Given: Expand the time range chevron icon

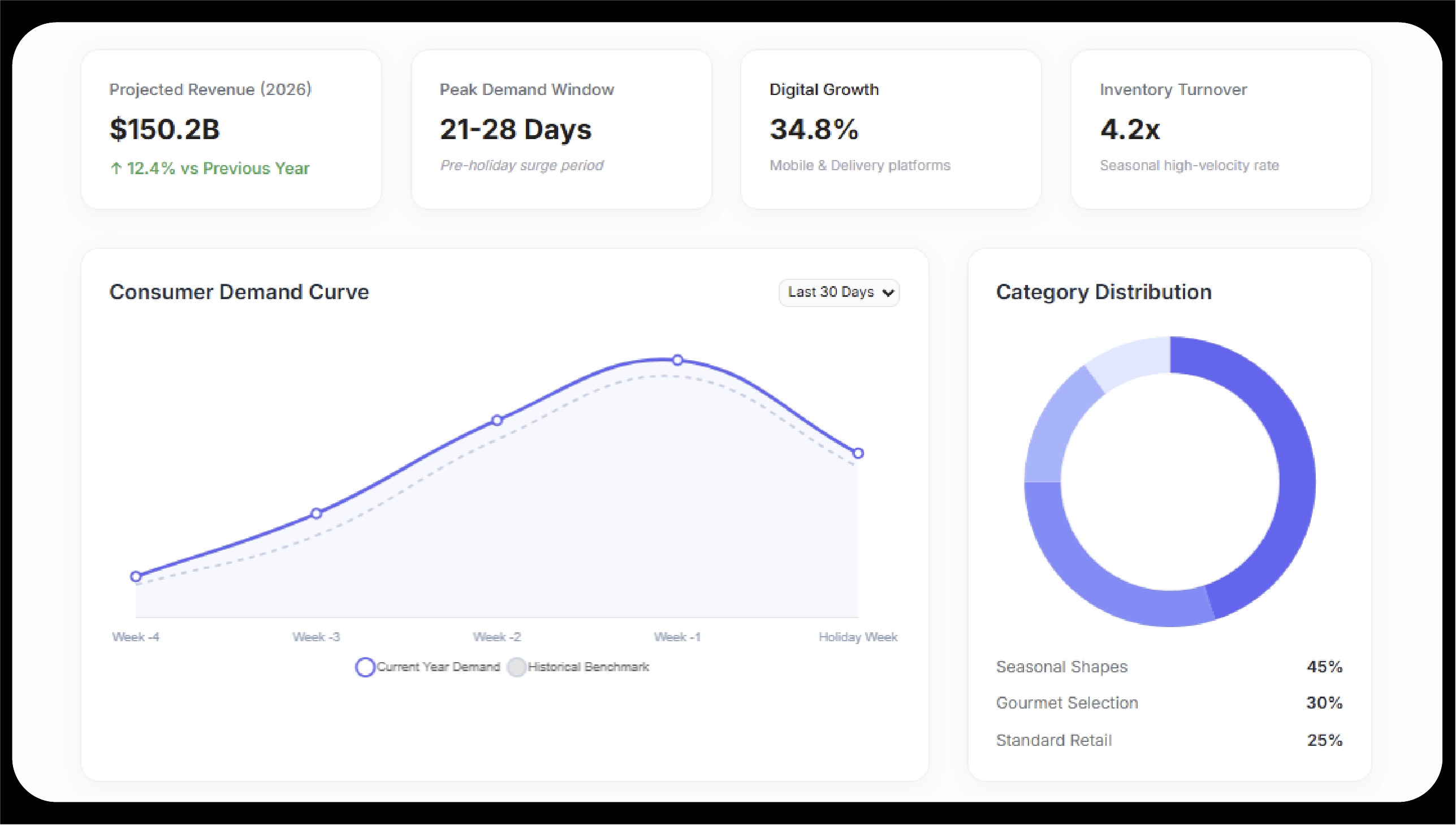Looking at the screenshot, I should coord(887,292).
